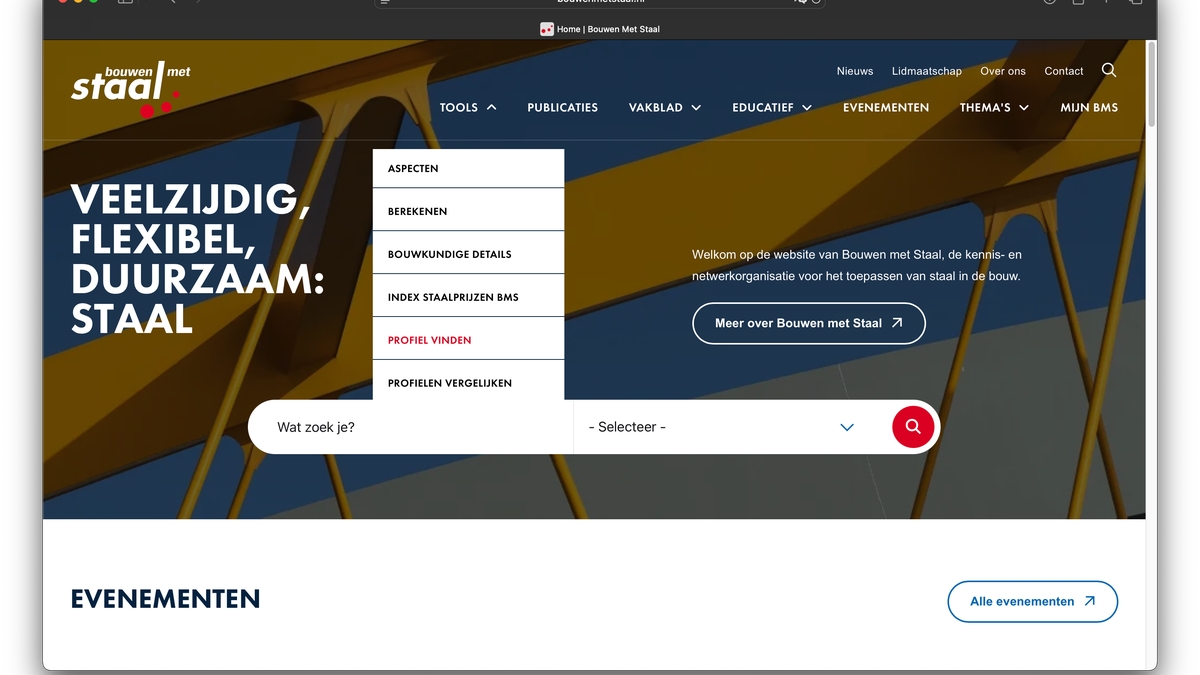Click Profiel Vinden menu entry
Image resolution: width=1200 pixels, height=675 pixels.
(x=429, y=341)
